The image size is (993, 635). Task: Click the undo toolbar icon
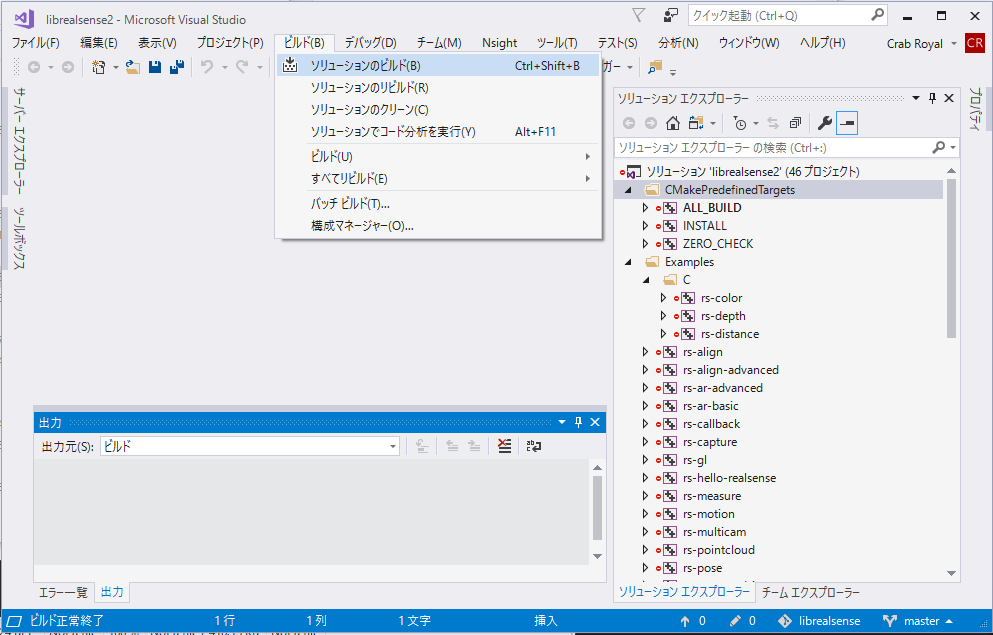[x=207, y=66]
